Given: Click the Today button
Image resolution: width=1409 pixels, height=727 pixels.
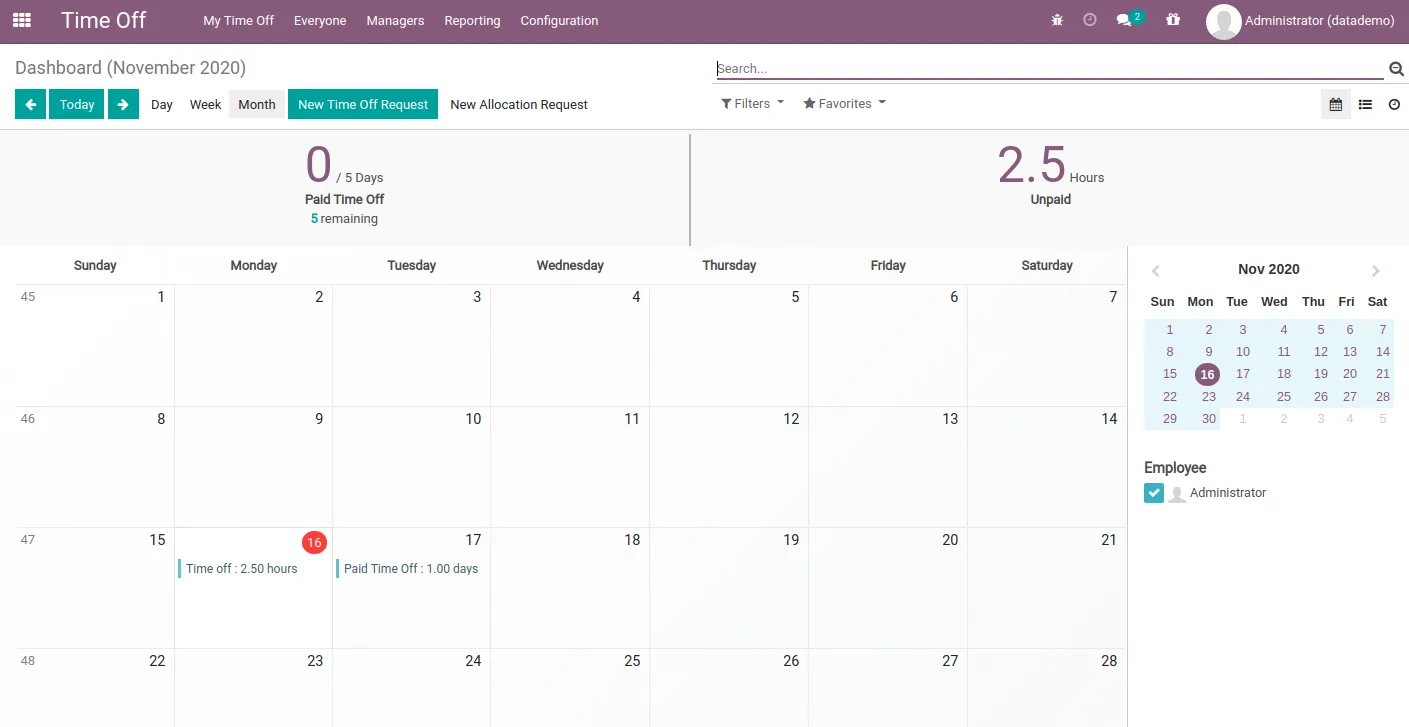Looking at the screenshot, I should pos(77,104).
